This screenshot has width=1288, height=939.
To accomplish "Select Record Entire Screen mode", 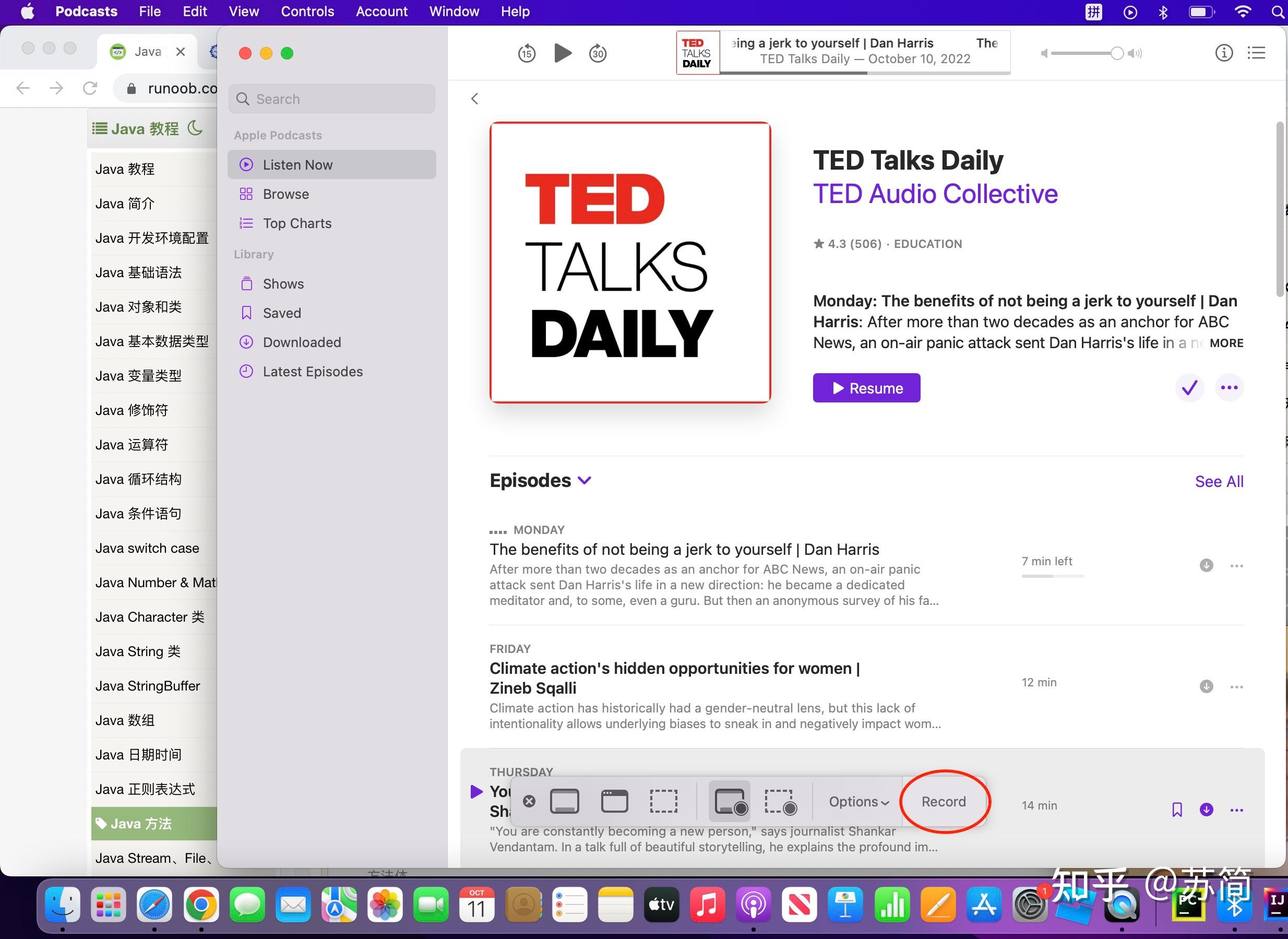I will tap(730, 801).
